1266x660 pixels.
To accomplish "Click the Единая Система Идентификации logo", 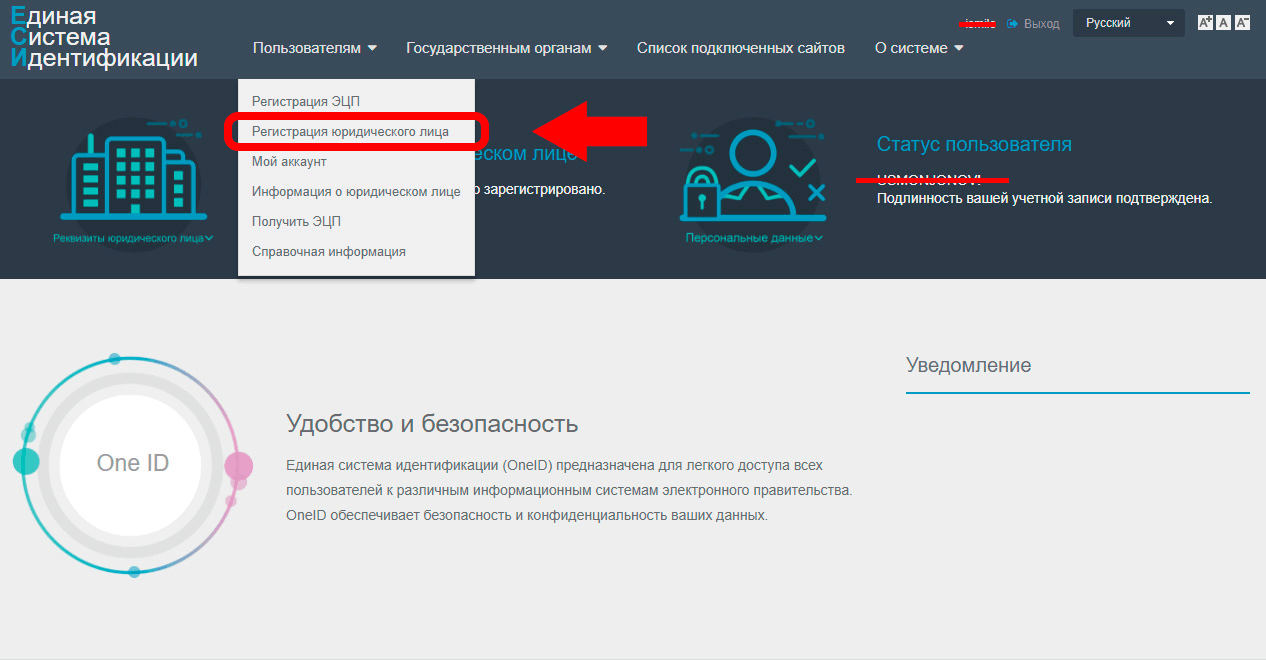I will [104, 38].
